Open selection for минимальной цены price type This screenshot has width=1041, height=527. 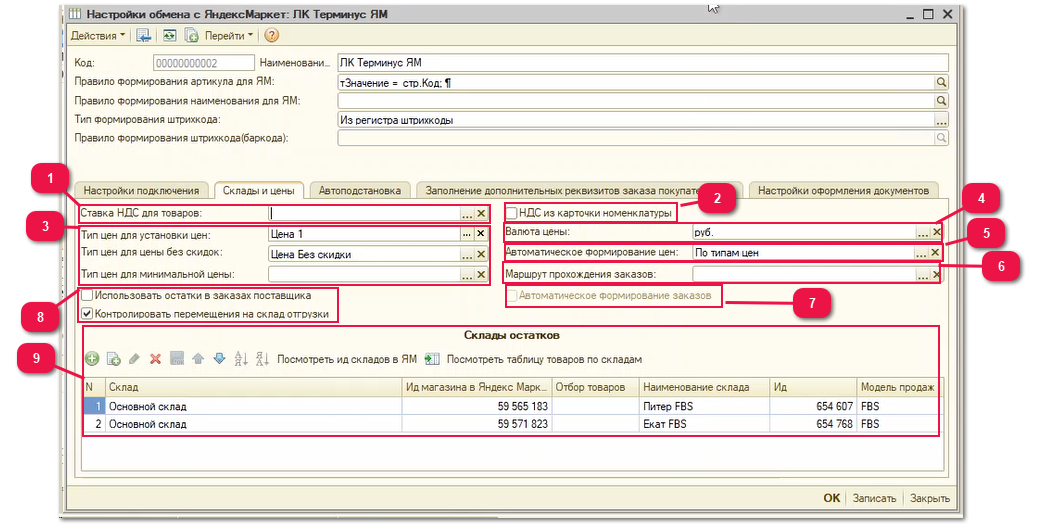tap(467, 274)
